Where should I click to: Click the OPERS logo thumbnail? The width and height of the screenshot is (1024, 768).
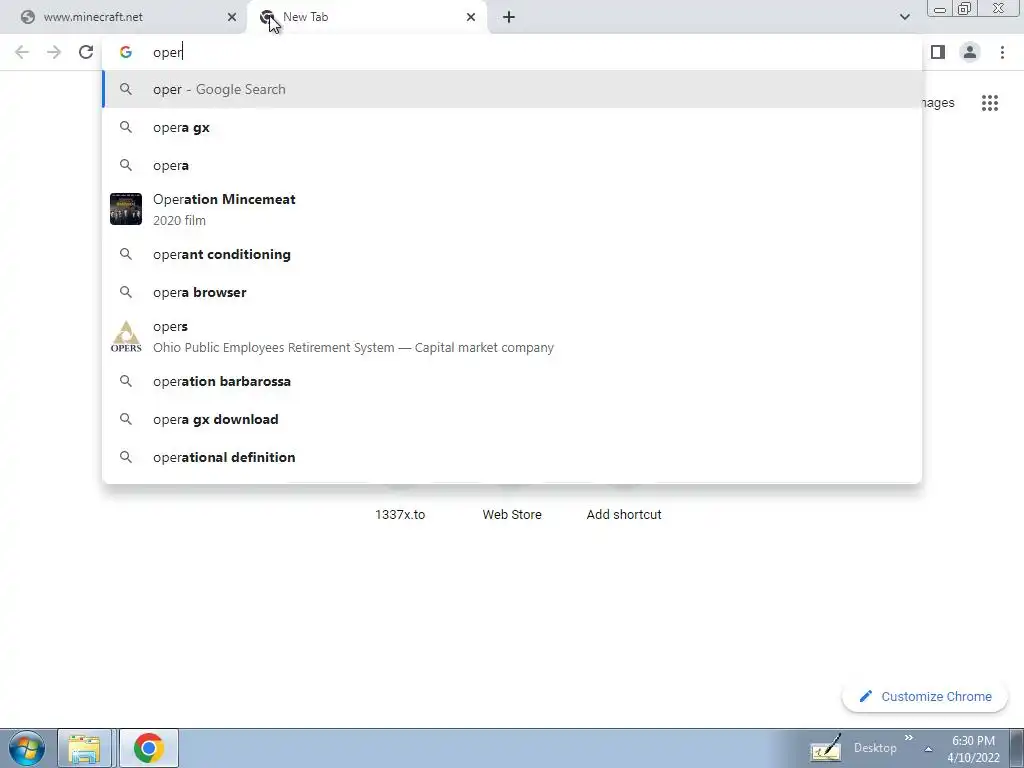[126, 336]
